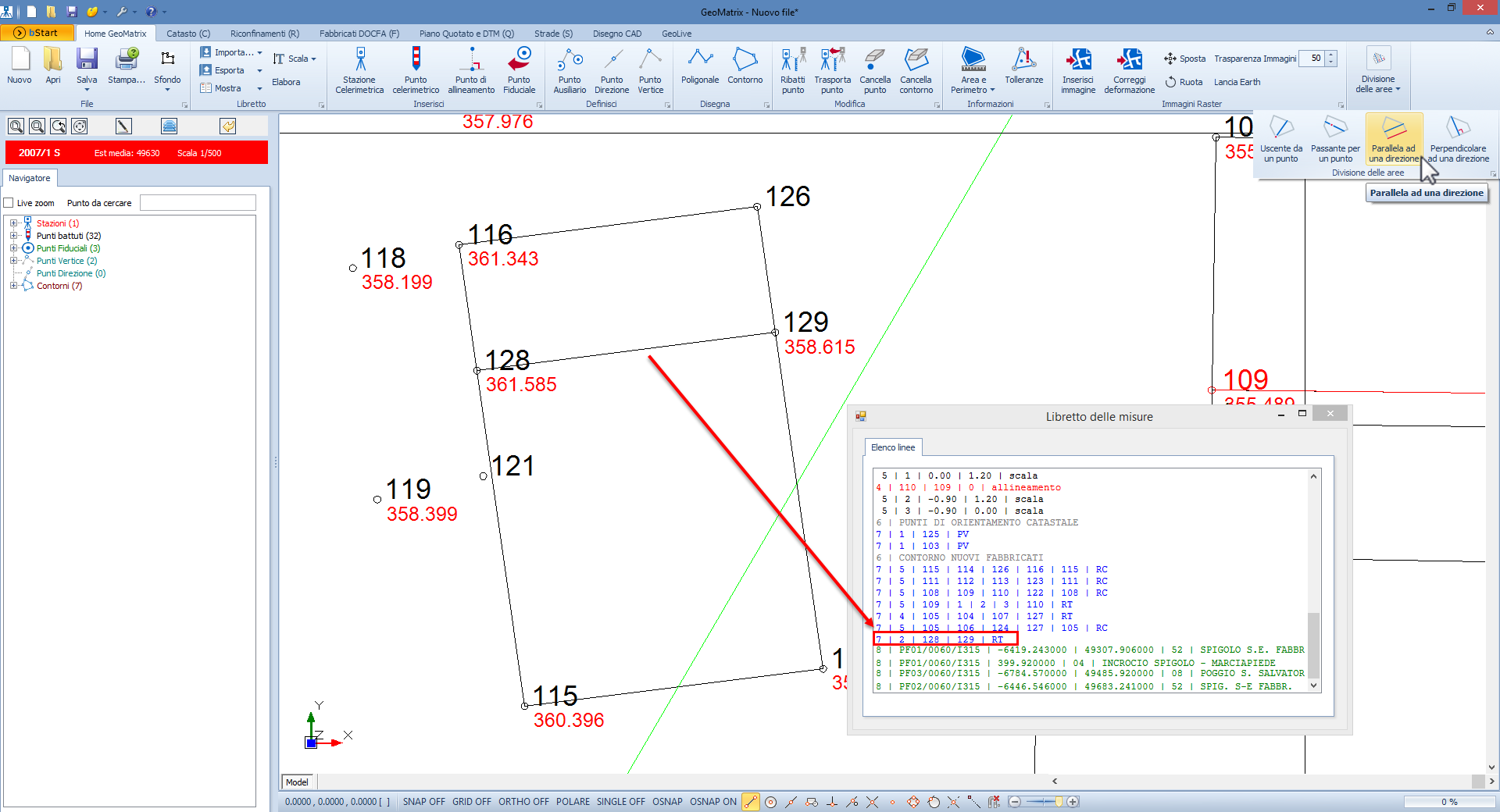Click the Trasporta punto tool

tap(833, 69)
